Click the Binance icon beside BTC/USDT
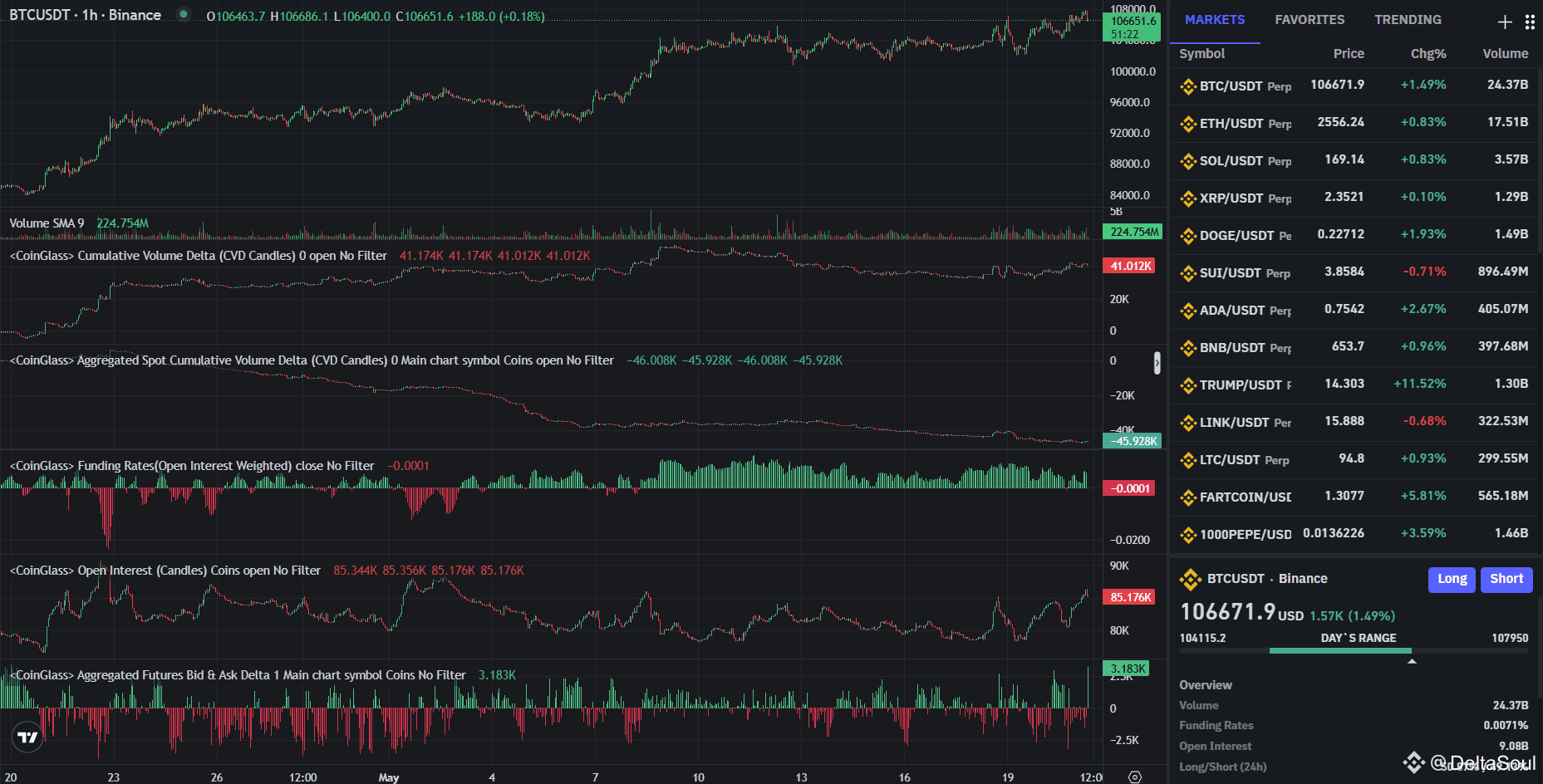1543x784 pixels. click(x=1187, y=86)
